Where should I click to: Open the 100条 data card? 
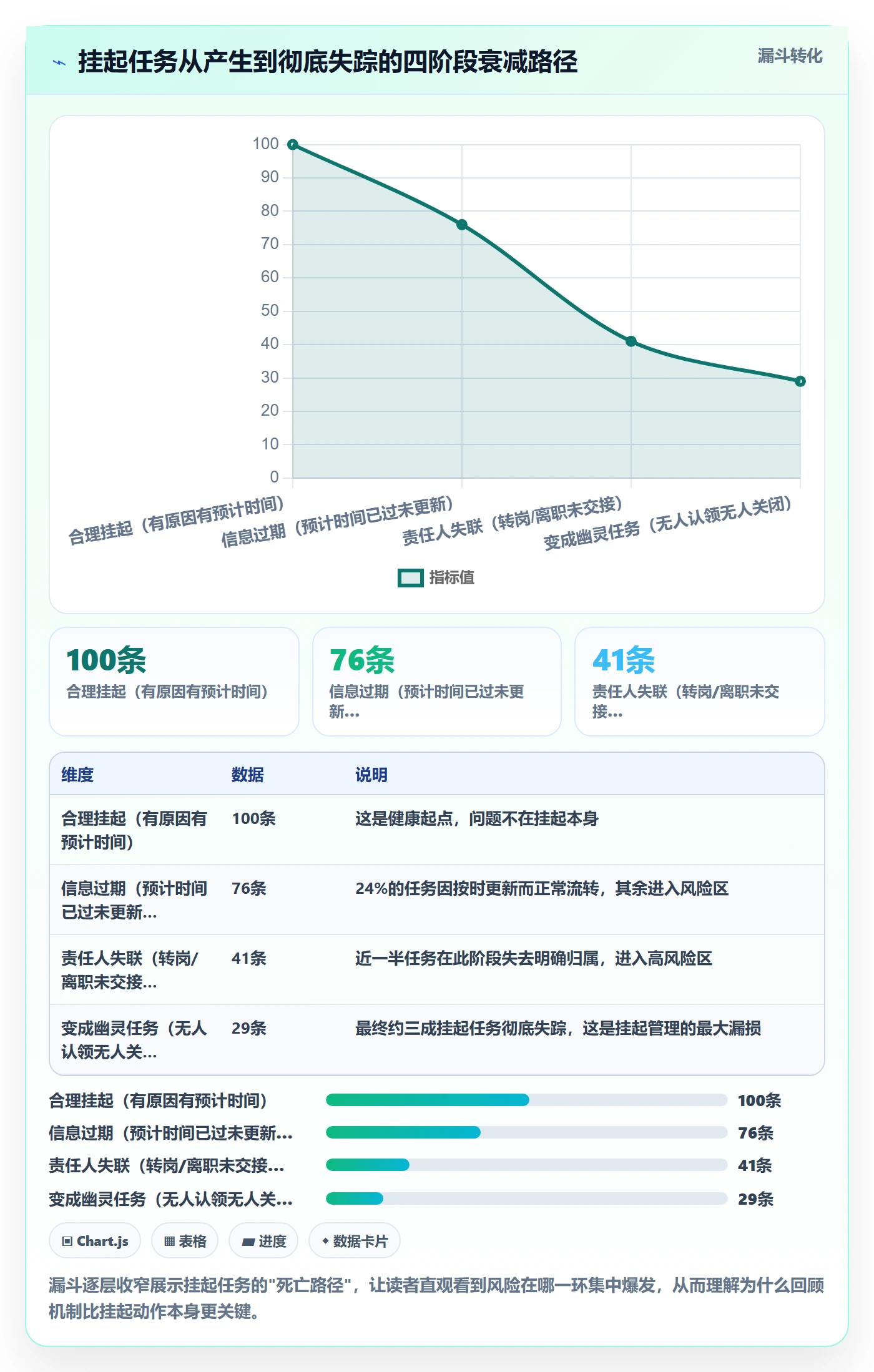pyautogui.click(x=174, y=682)
